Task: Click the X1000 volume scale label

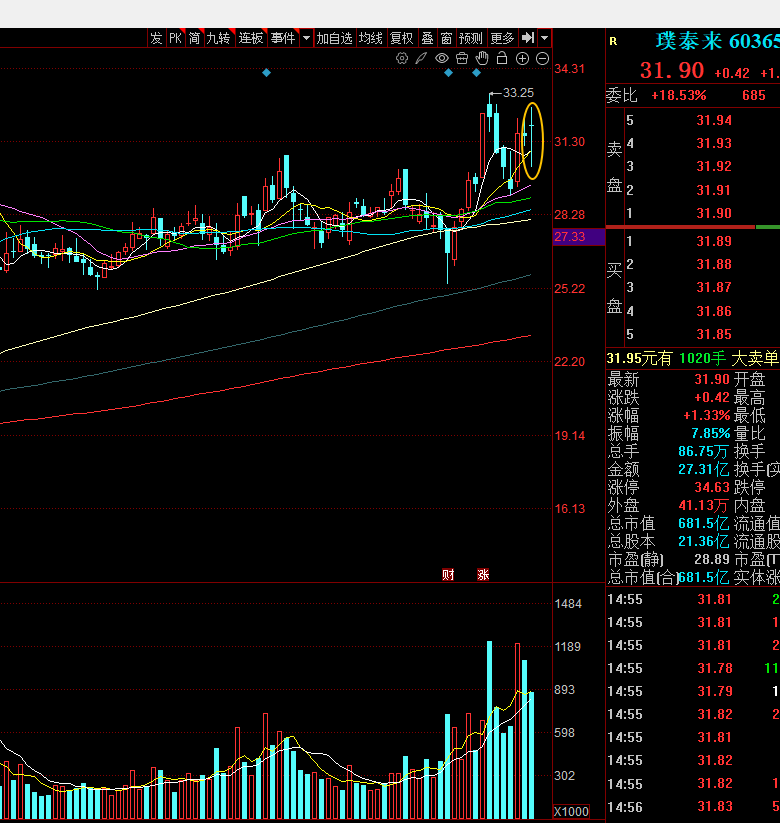Action: [x=571, y=811]
